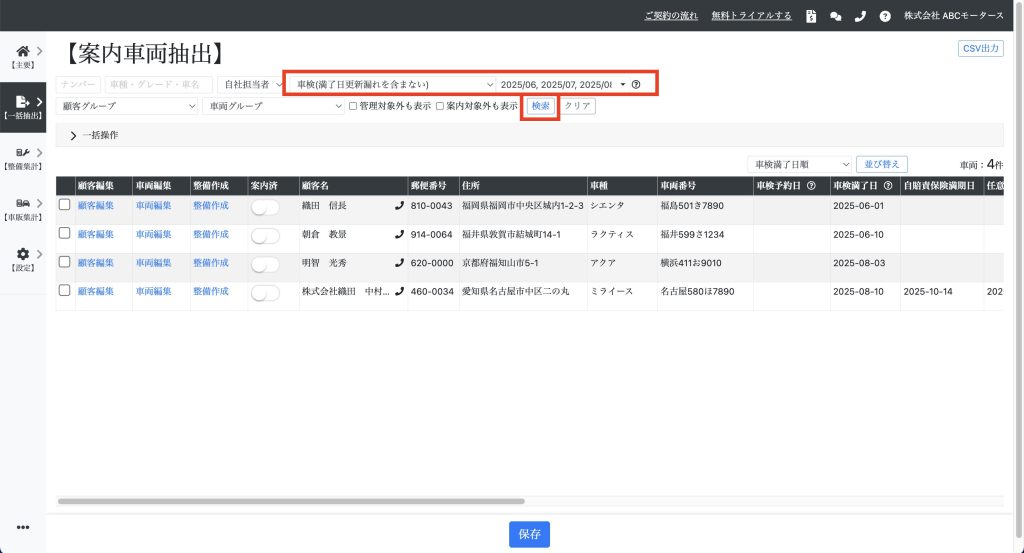1024x553 pixels.
Task: Click vehicle number 福島501さ7890
Action: click(x=692, y=206)
